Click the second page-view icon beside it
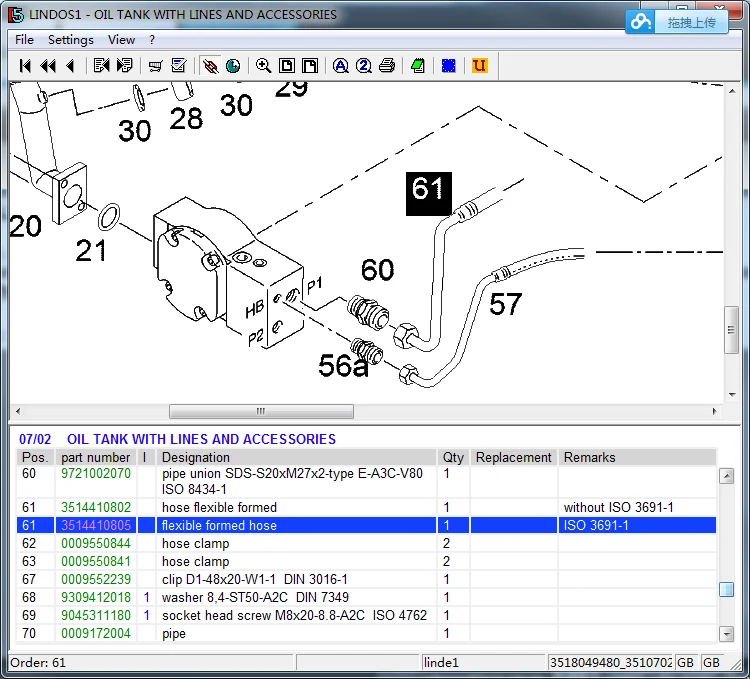Viewport: 750px width, 679px height. click(310, 66)
